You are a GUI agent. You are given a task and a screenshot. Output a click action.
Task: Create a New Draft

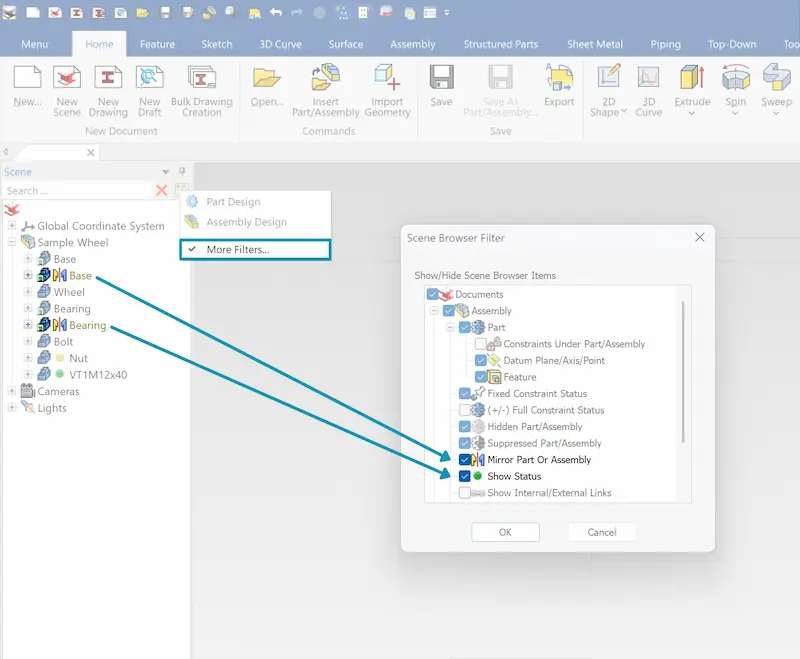pos(149,78)
